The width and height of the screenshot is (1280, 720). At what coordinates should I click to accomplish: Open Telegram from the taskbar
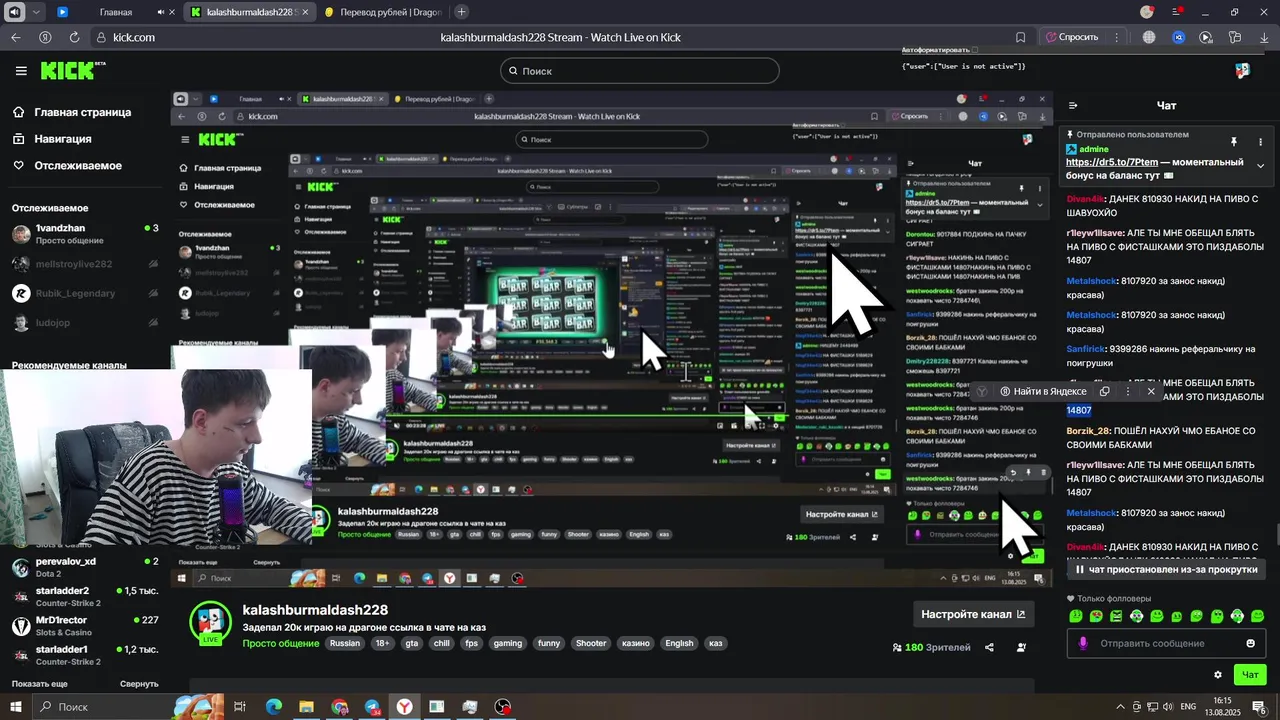coord(372,707)
